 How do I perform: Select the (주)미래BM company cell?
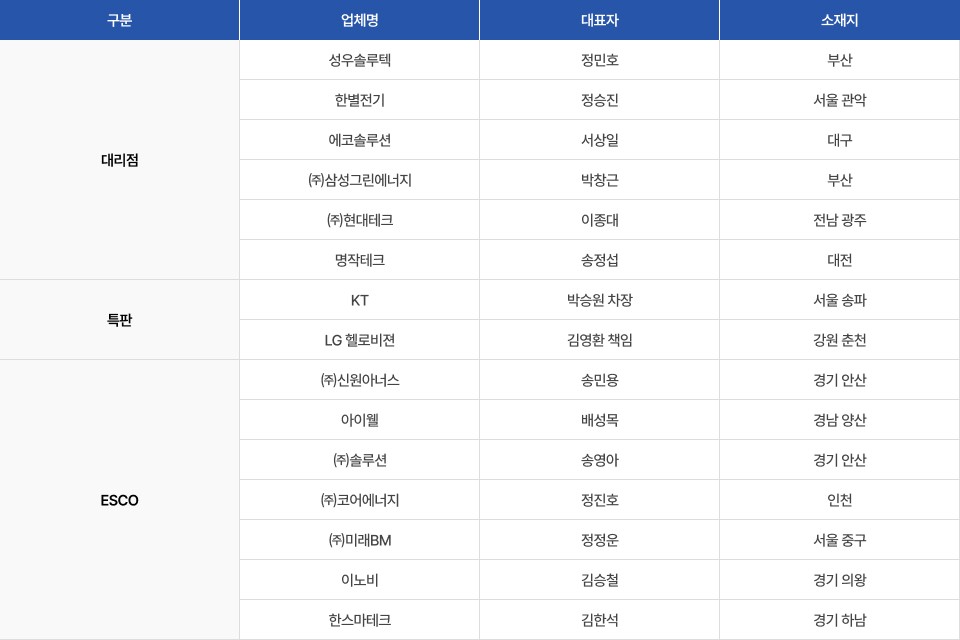point(359,540)
